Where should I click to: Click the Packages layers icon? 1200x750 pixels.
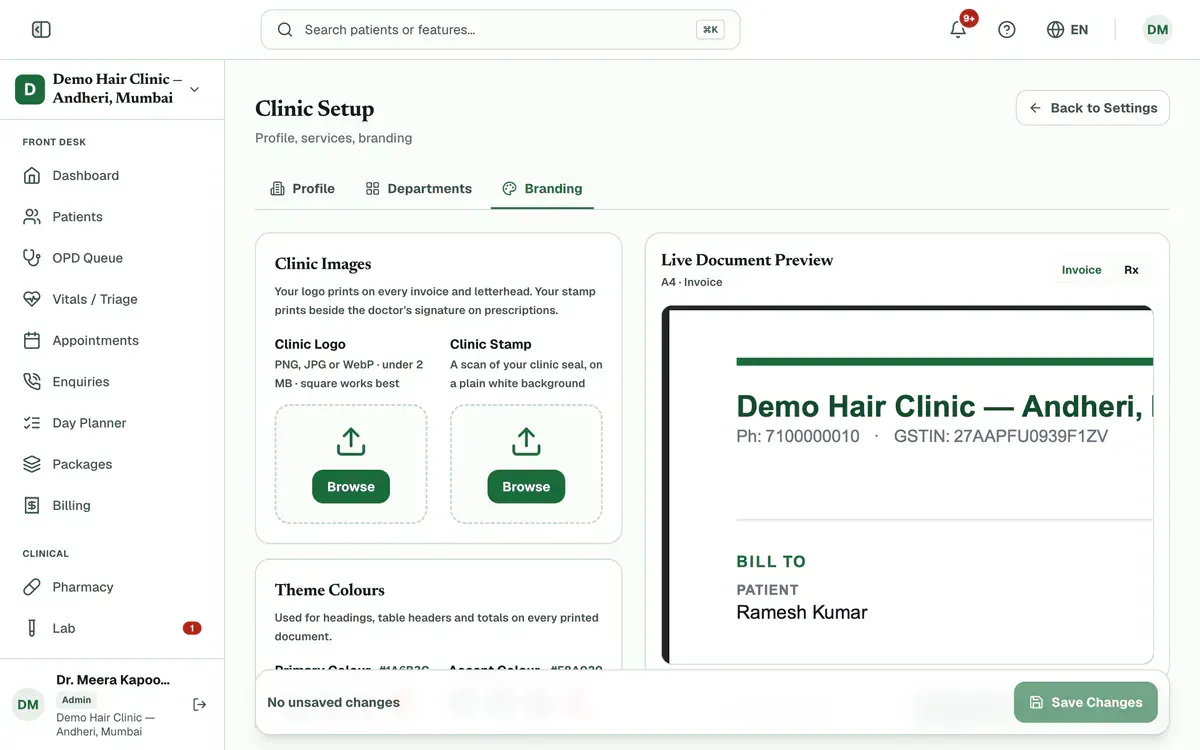(x=32, y=464)
